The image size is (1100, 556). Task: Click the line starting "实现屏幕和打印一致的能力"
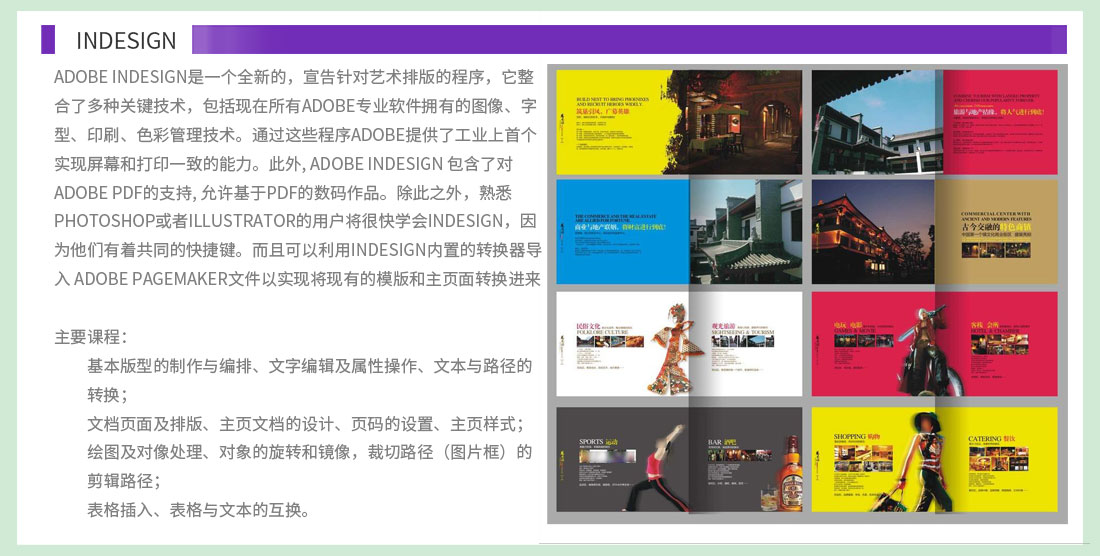[283, 163]
